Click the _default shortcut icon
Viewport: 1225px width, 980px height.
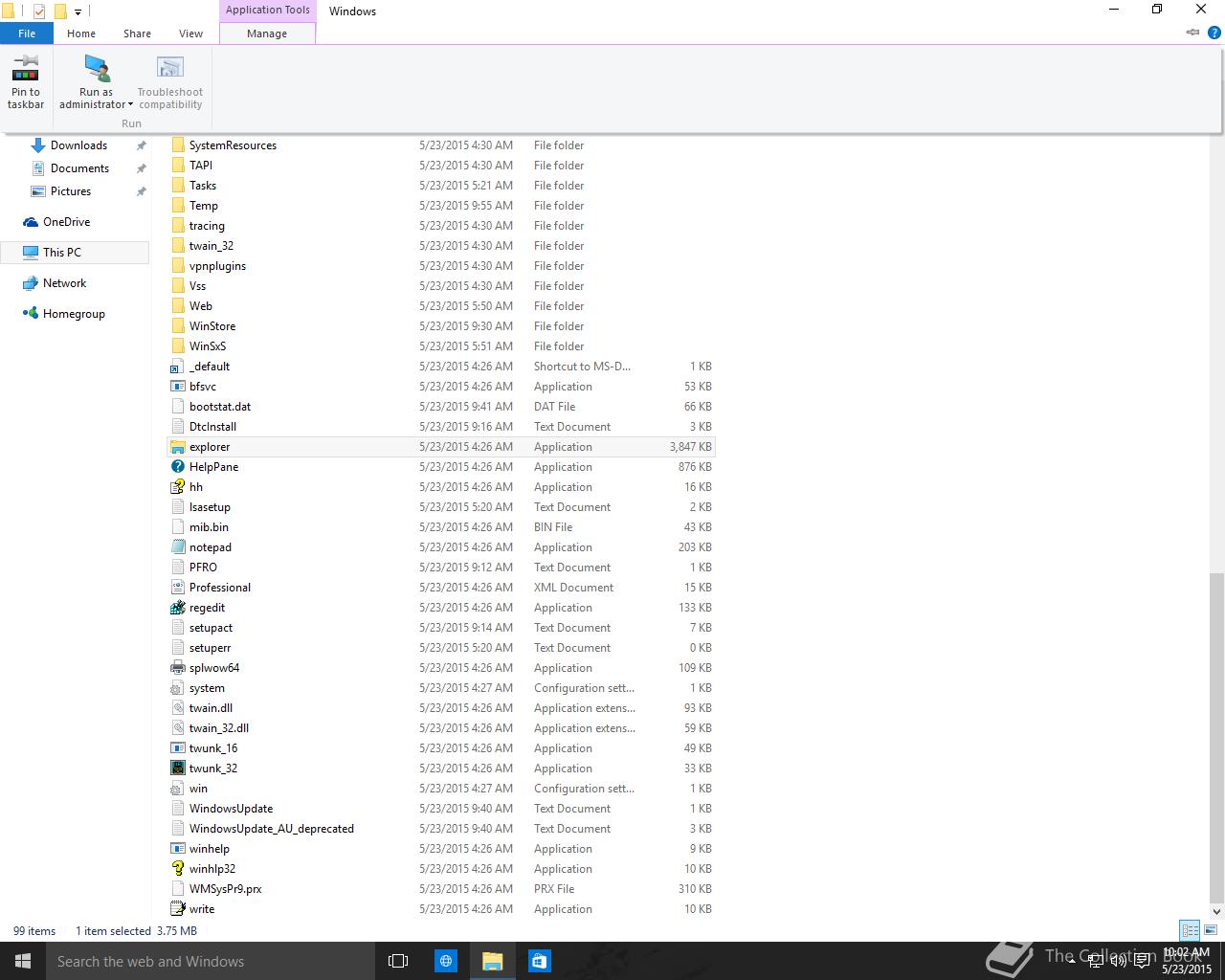click(x=177, y=367)
